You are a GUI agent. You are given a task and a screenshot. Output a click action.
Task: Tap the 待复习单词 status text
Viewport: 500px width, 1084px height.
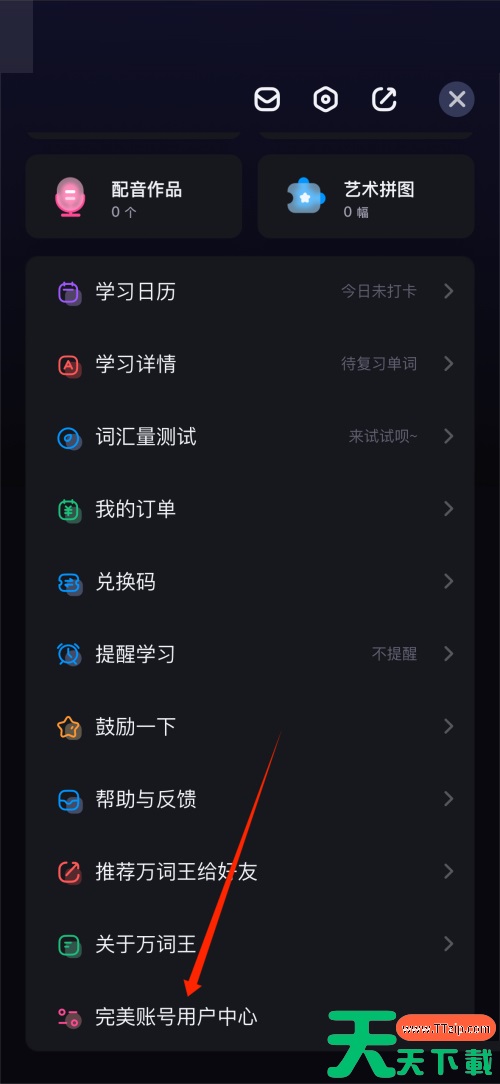tap(379, 364)
